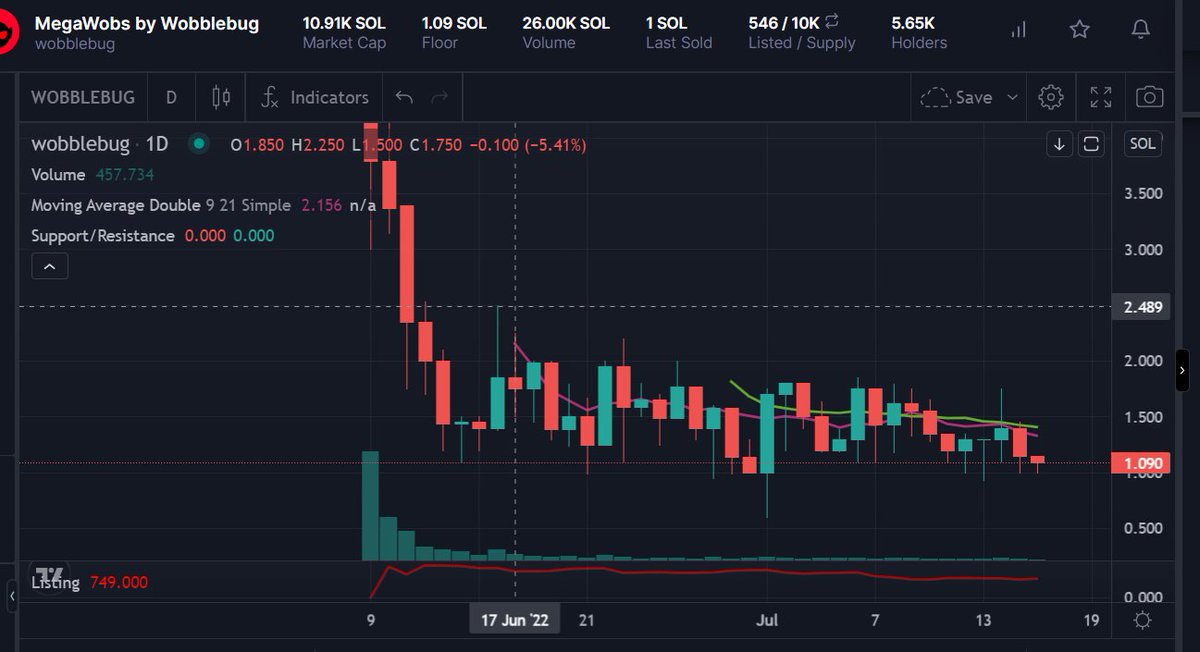Click the wobblebug handle under the title

pyautogui.click(x=75, y=44)
